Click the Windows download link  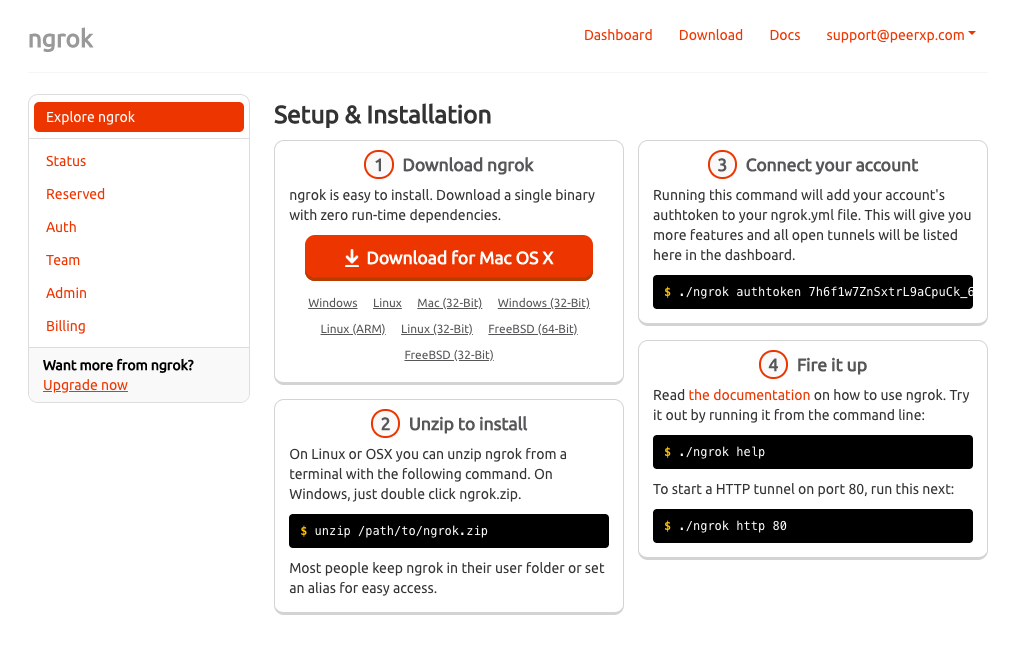pyautogui.click(x=332, y=303)
